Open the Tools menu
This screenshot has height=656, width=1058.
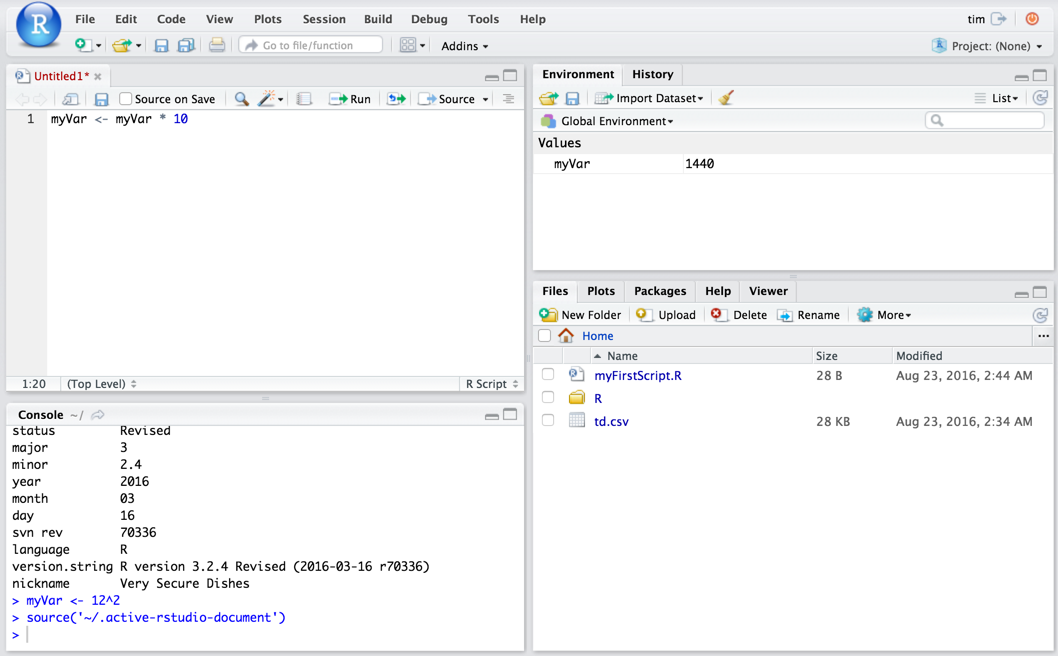click(483, 19)
